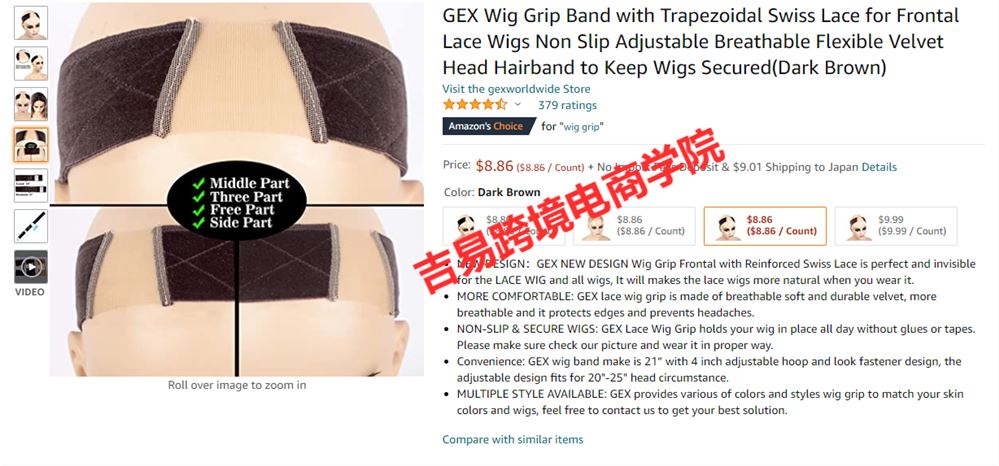Select the first product thumbnail in sidebar
The image size is (999, 466).
(31, 22)
